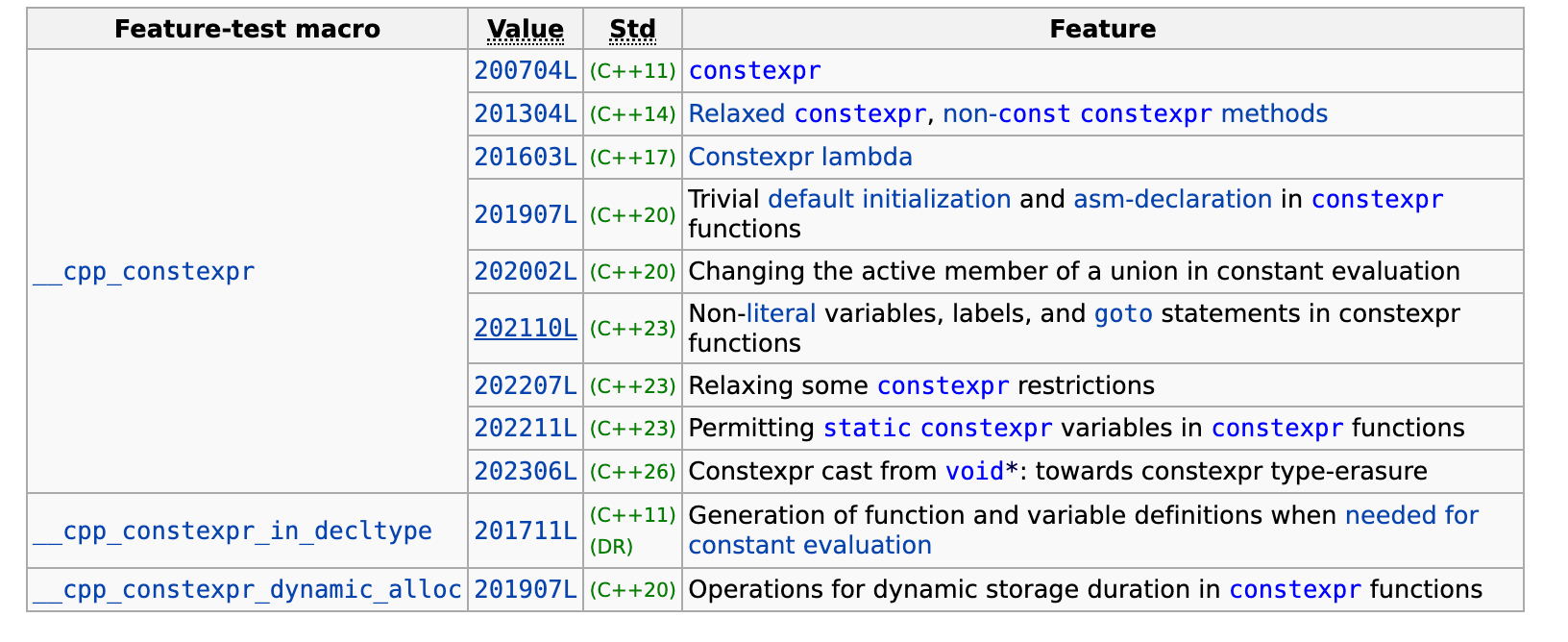1568x642 pixels.
Task: Click the 200704L value link
Action: pos(526,71)
